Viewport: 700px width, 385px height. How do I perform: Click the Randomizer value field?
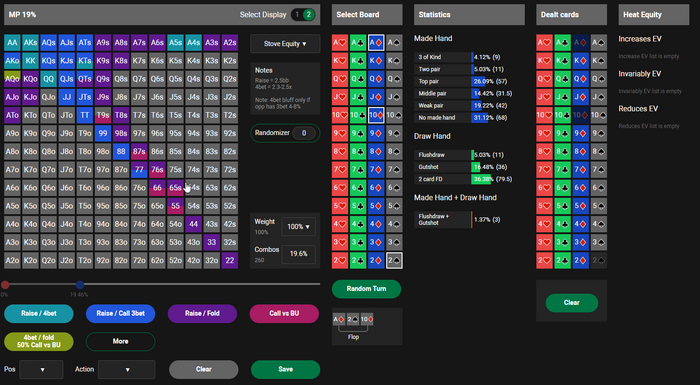coord(304,133)
